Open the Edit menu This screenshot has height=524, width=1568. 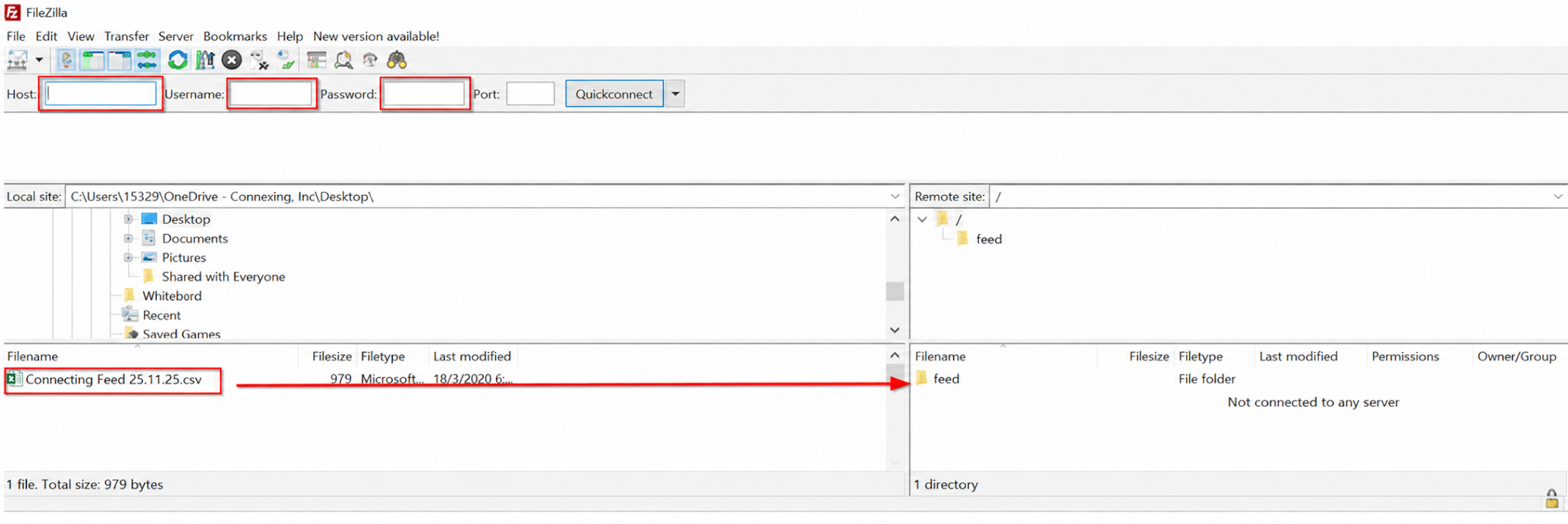click(46, 36)
